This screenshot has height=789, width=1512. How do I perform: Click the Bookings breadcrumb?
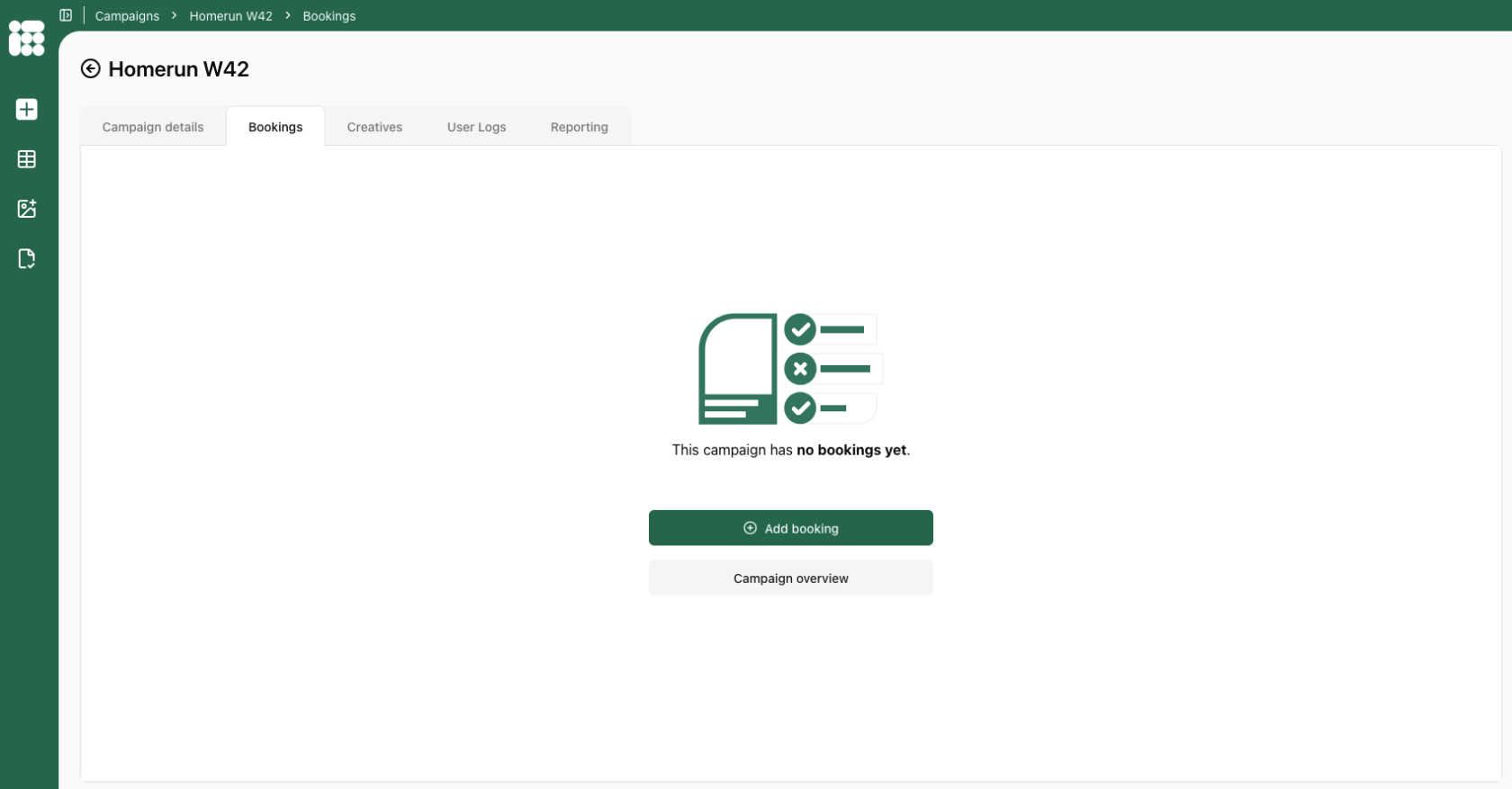point(329,16)
